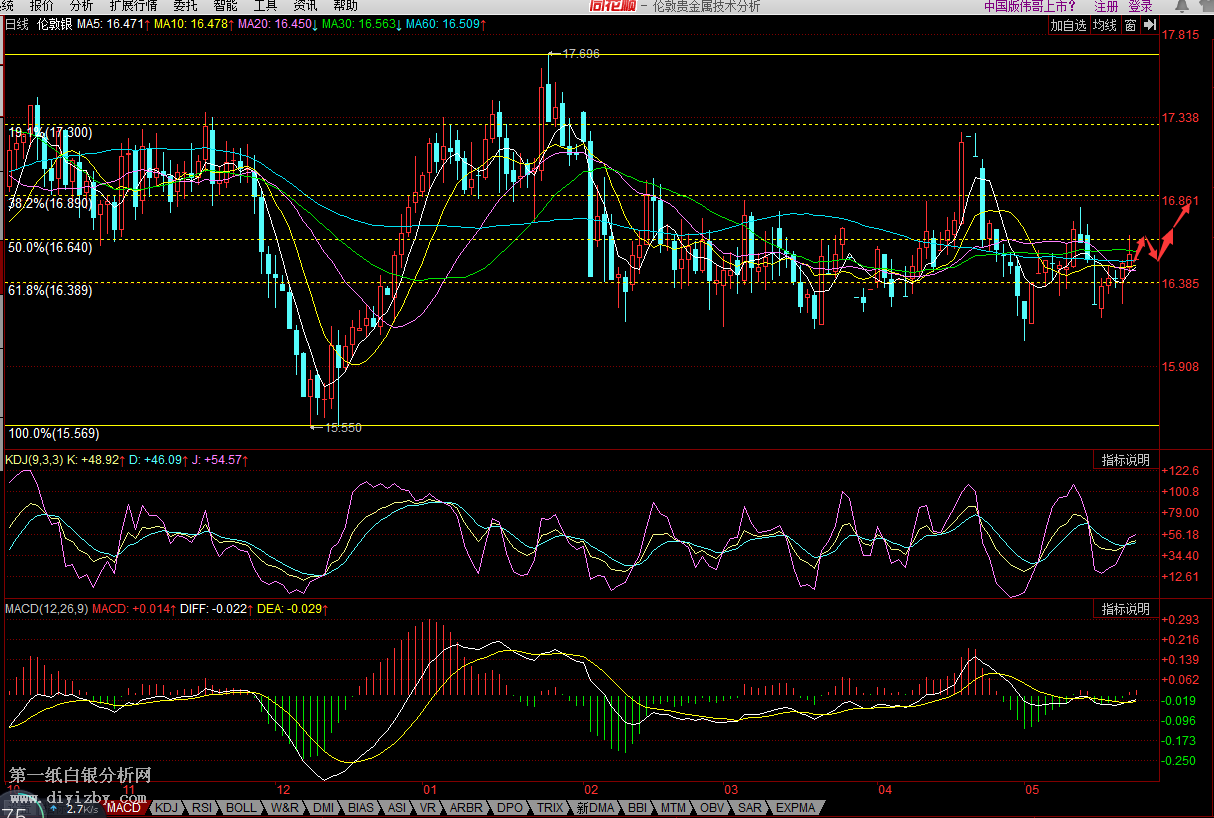Click the jump-to-end arrow icon
The image size is (1214, 818).
point(1150,25)
